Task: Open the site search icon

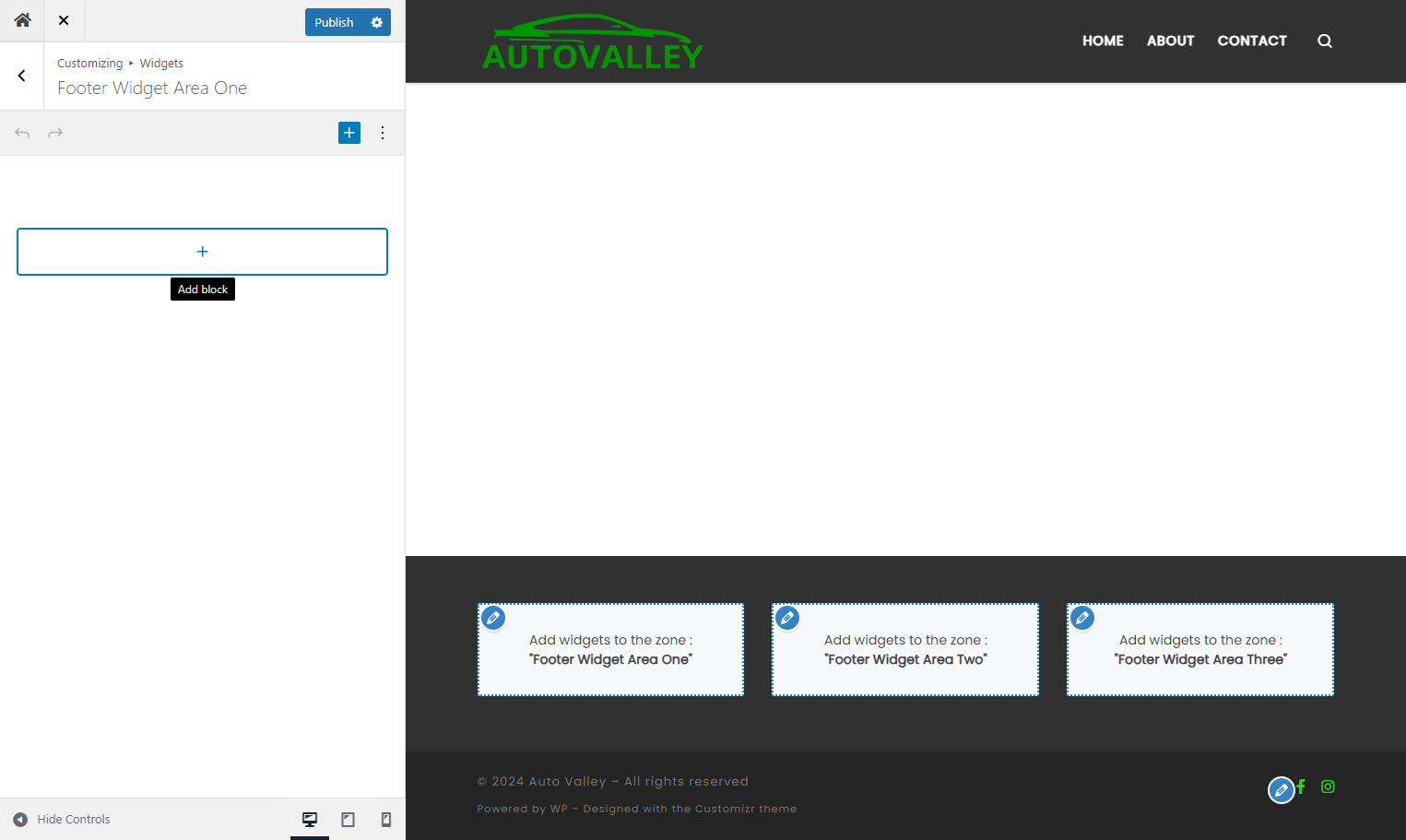Action: 1325,41
